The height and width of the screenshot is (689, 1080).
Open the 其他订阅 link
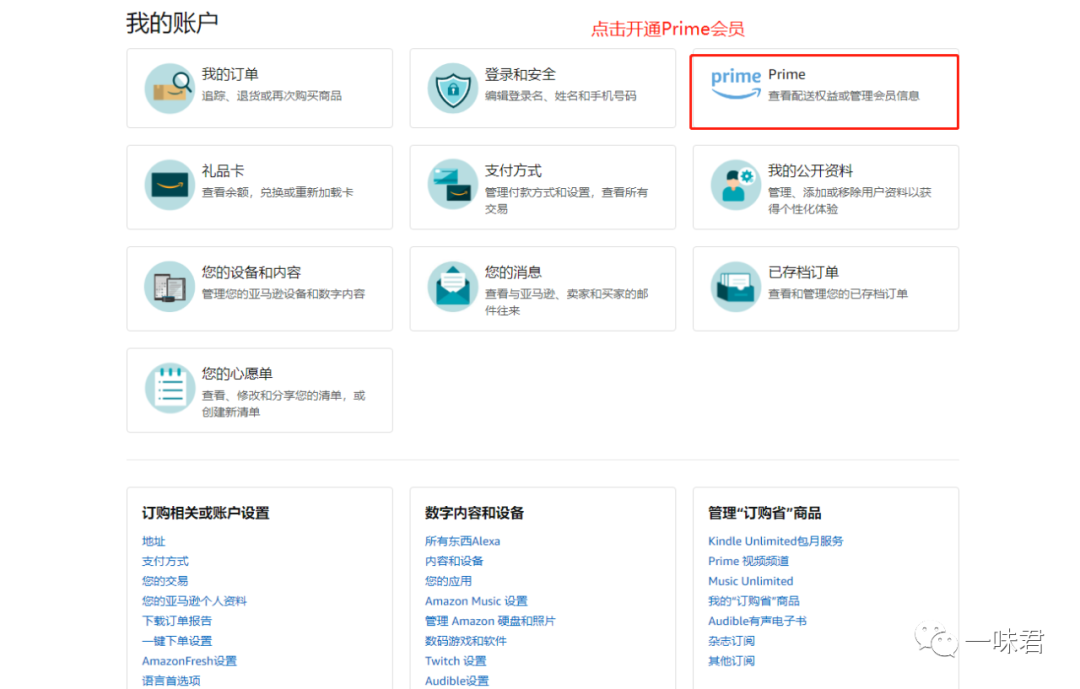731,661
